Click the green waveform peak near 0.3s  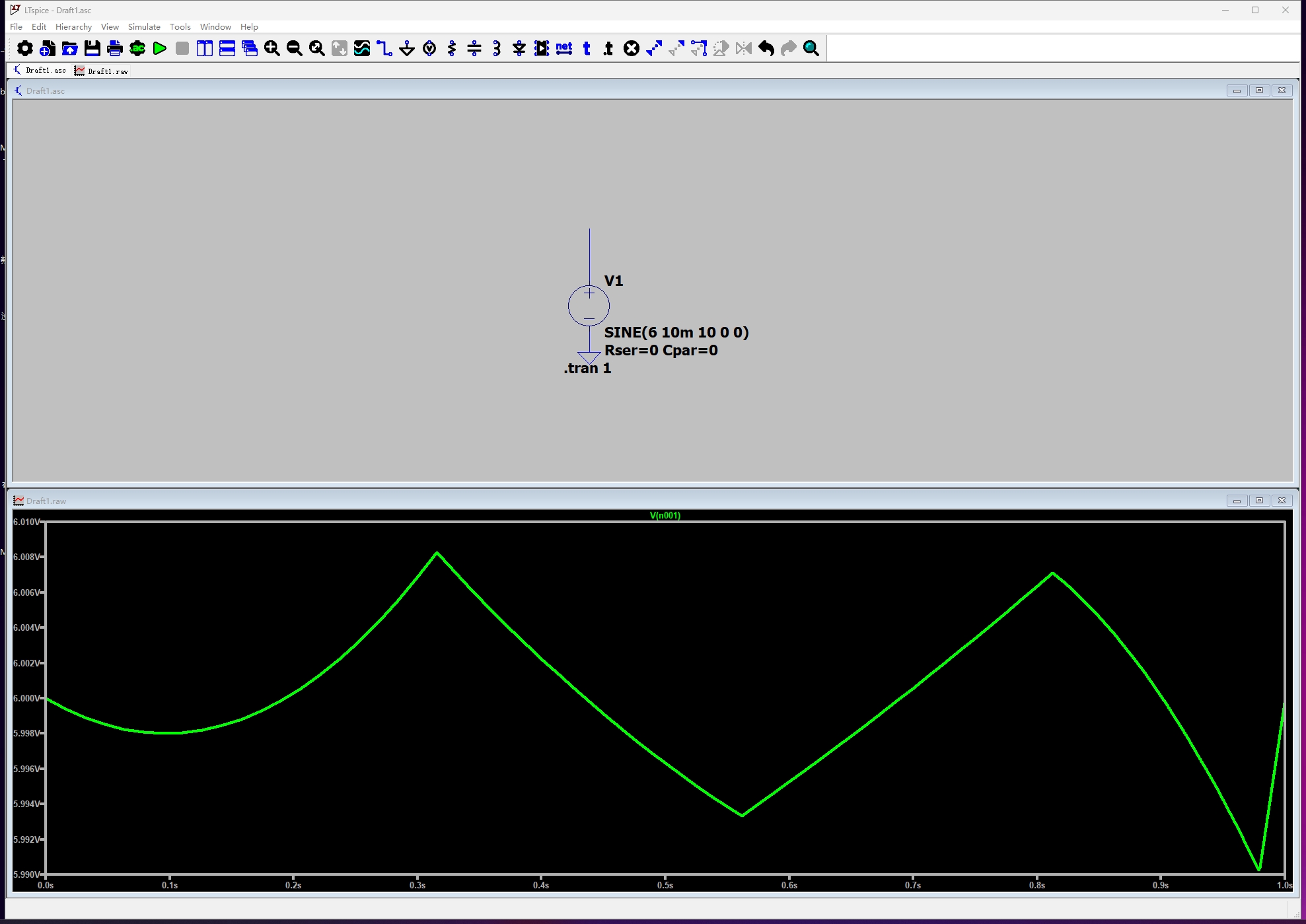coord(437,553)
